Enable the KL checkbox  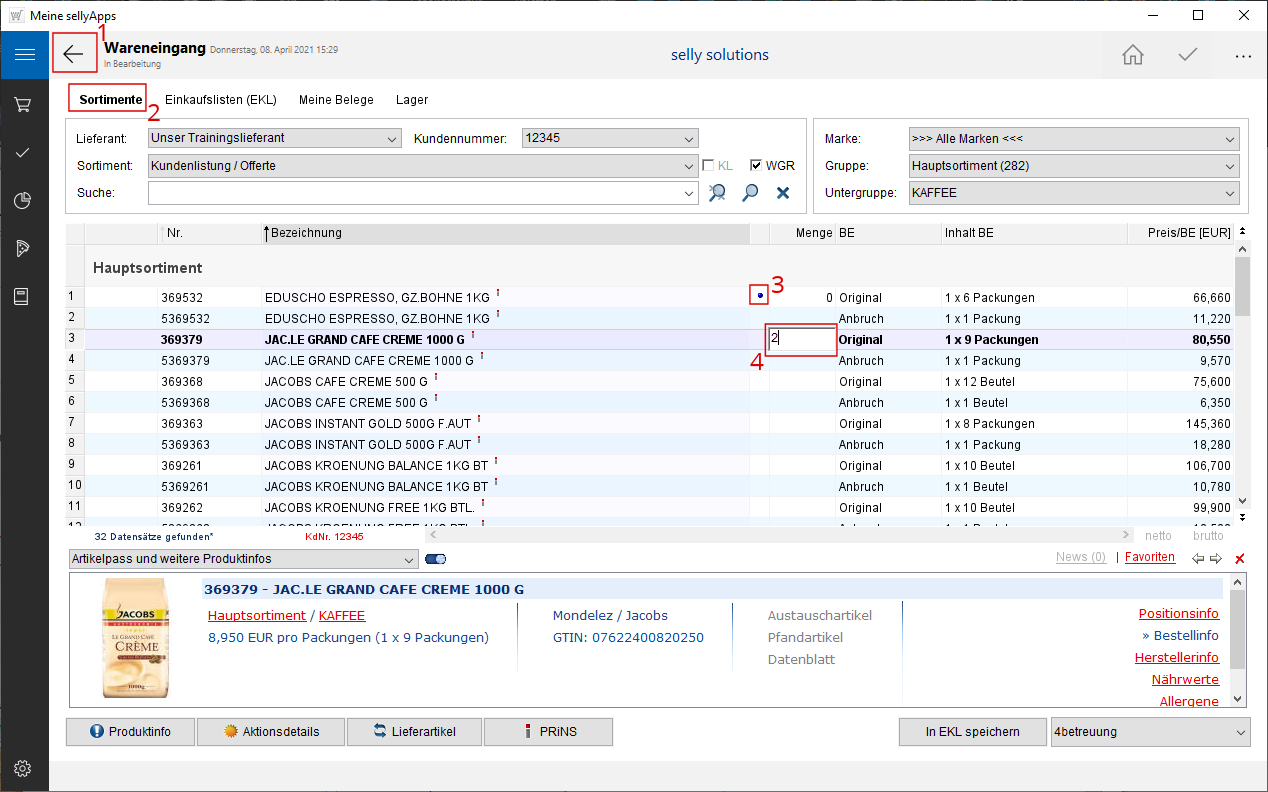point(708,166)
